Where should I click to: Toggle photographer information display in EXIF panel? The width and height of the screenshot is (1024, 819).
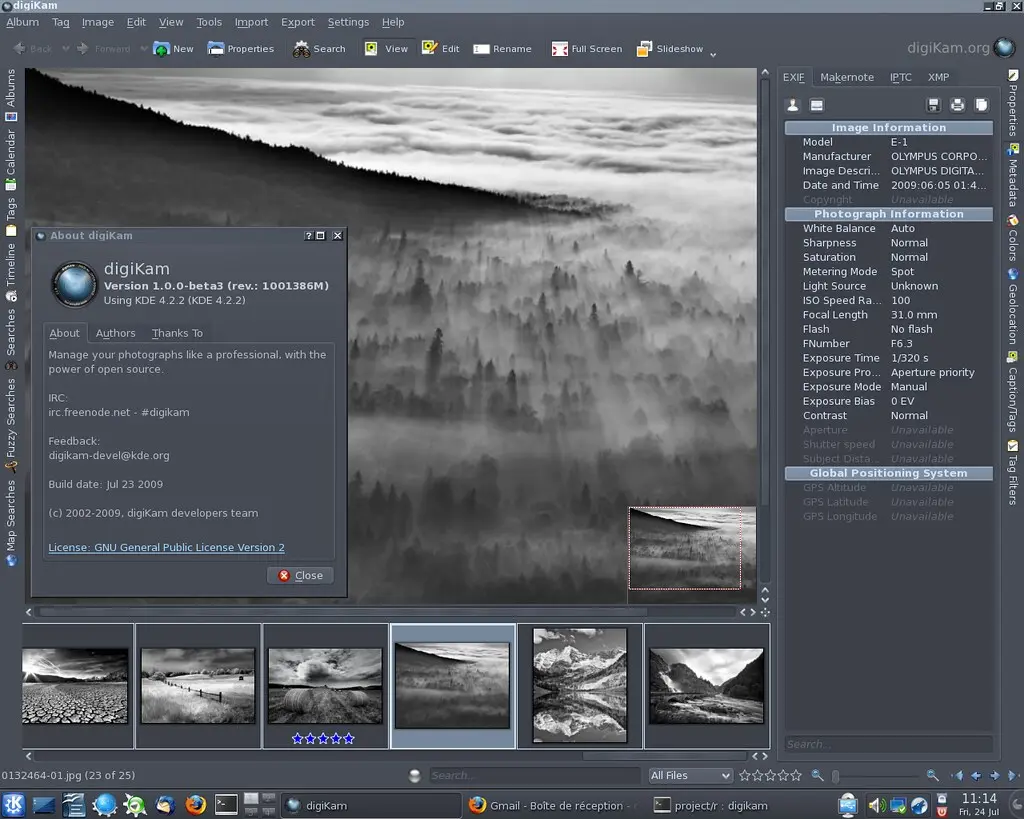[x=793, y=105]
